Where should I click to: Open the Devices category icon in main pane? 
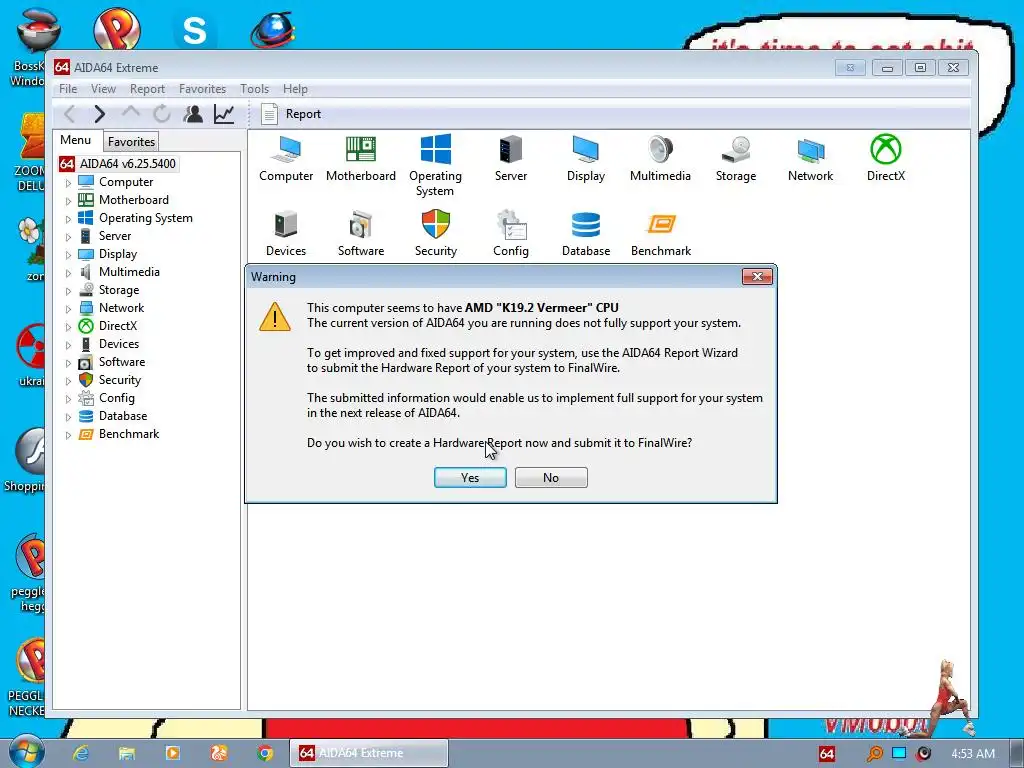286,234
